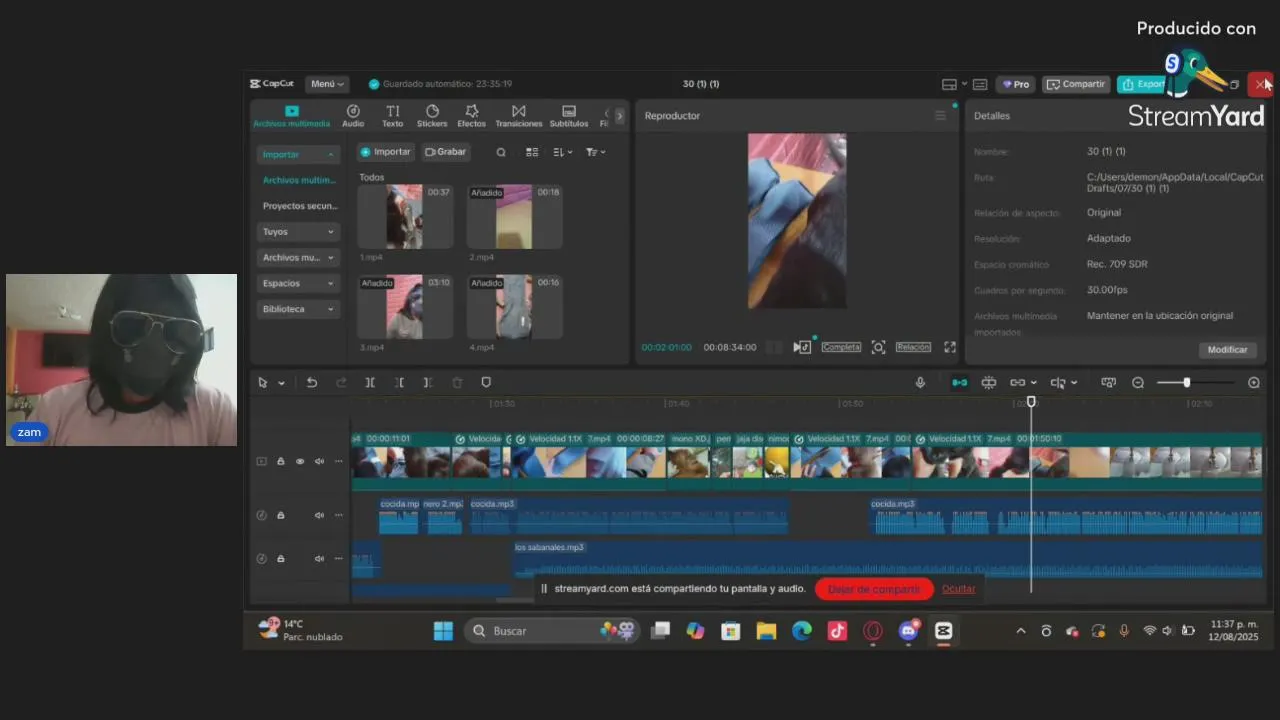The width and height of the screenshot is (1280, 720).
Task: Click the Ocultar link
Action: pyautogui.click(x=958, y=589)
